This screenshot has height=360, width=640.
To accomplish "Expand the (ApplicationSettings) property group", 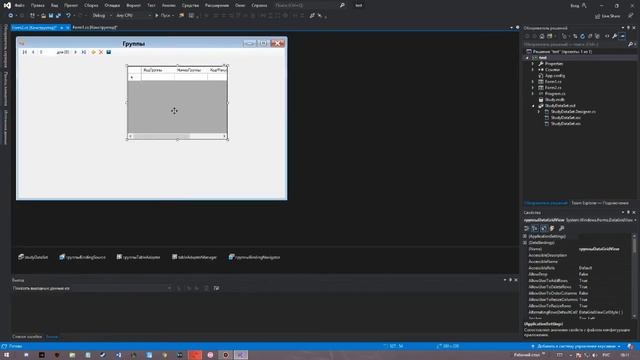I will coord(525,236).
